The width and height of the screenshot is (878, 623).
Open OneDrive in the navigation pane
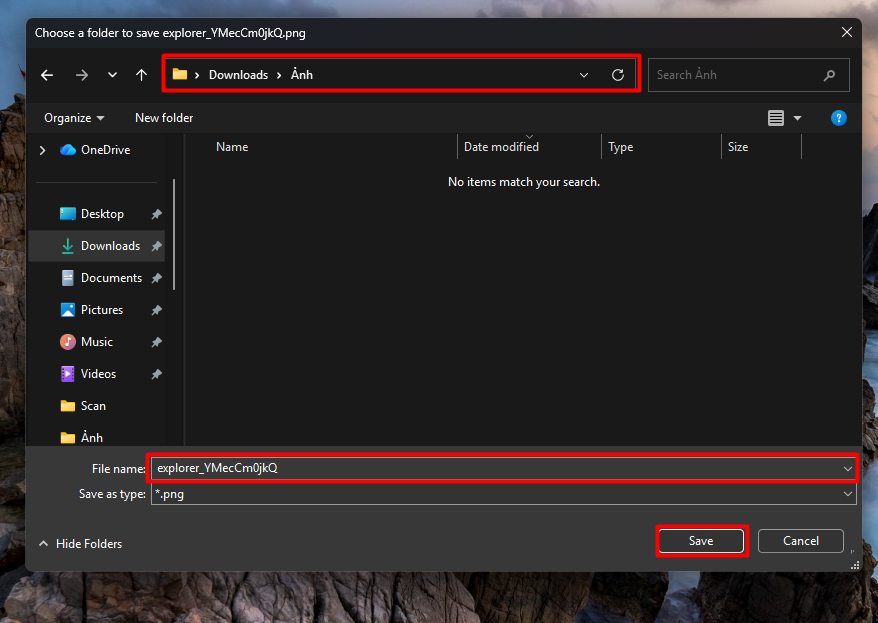pyautogui.click(x=95, y=150)
